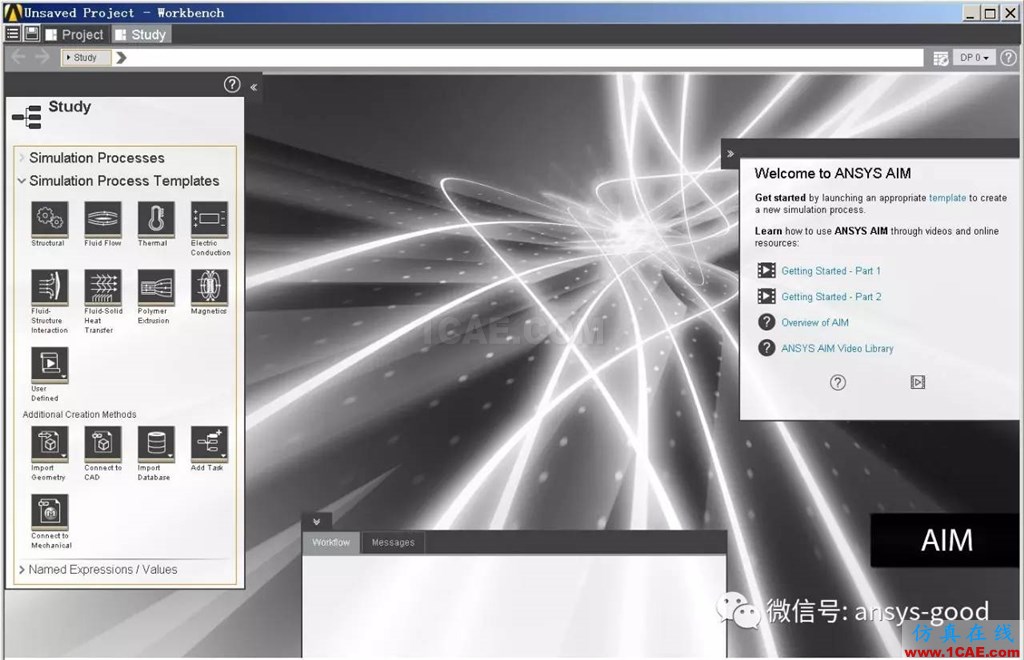
Task: Select the Workflow tab
Action: (331, 542)
